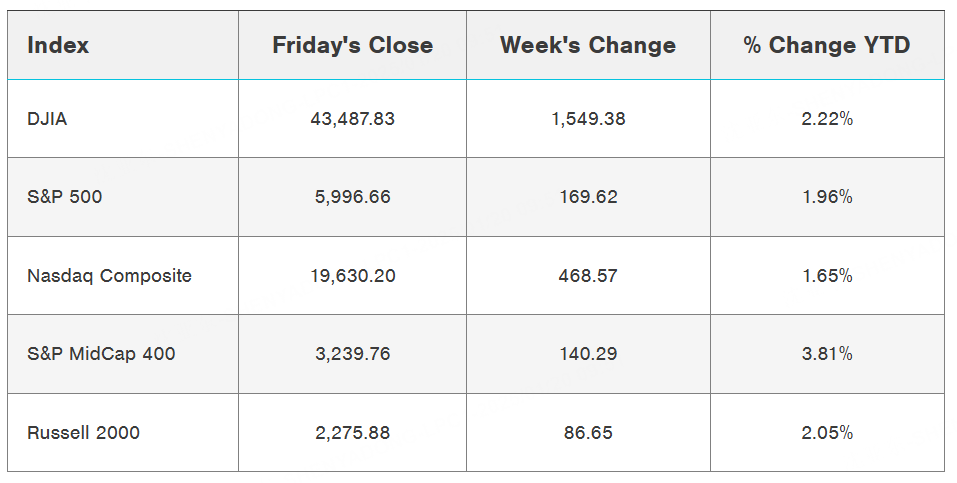The image size is (957, 483).
Task: Select Nasdaq close value 19,630.20
Action: pos(352,275)
